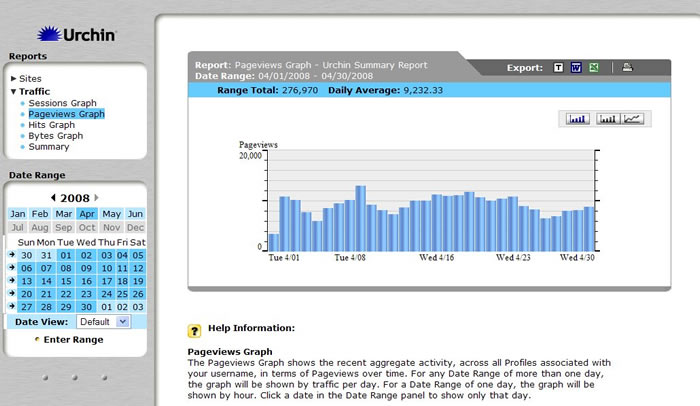Export report to Word icon

coord(576,68)
